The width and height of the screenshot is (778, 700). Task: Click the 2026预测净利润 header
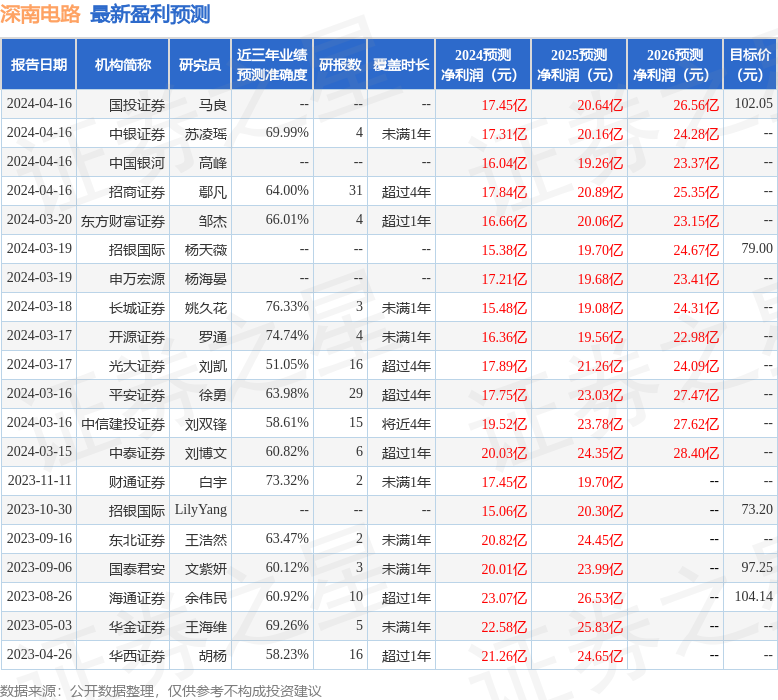click(x=675, y=64)
